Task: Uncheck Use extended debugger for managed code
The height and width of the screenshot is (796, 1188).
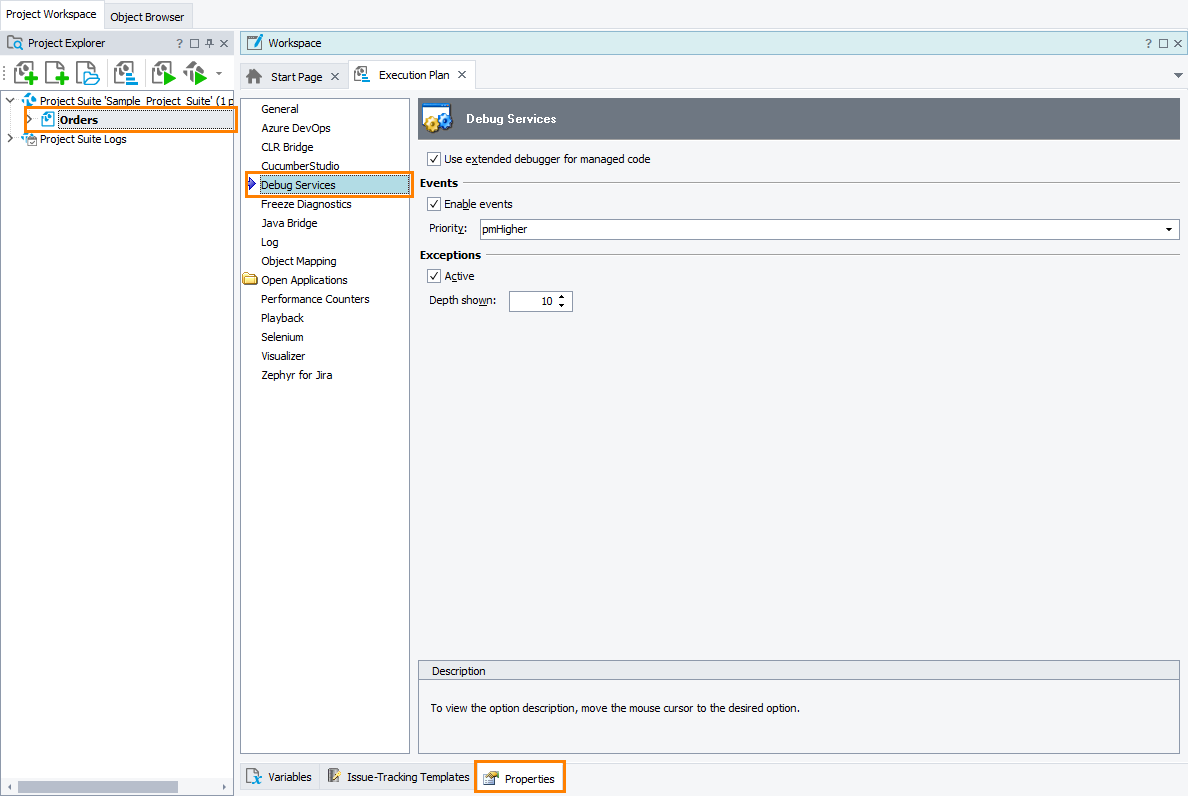Action: click(434, 159)
